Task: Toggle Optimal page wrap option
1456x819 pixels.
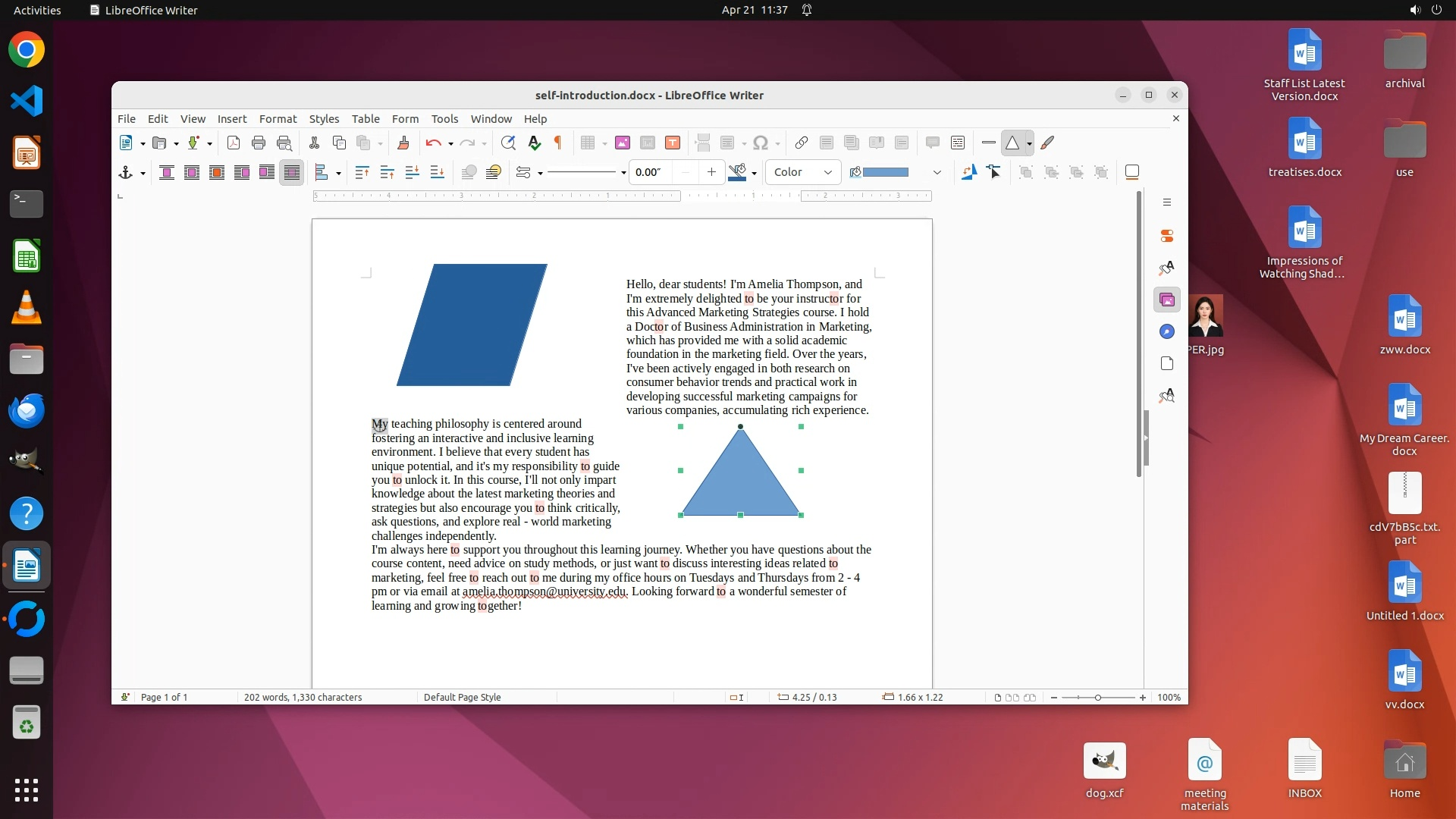Action: point(217,172)
